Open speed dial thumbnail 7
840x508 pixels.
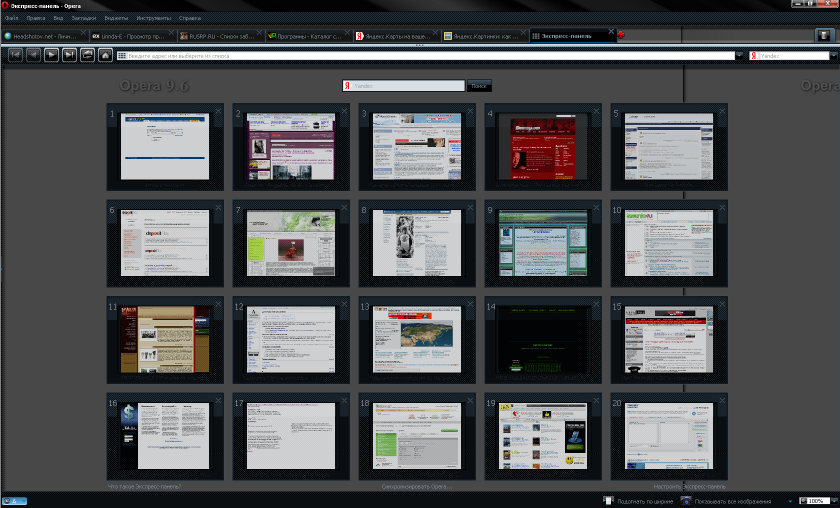291,243
